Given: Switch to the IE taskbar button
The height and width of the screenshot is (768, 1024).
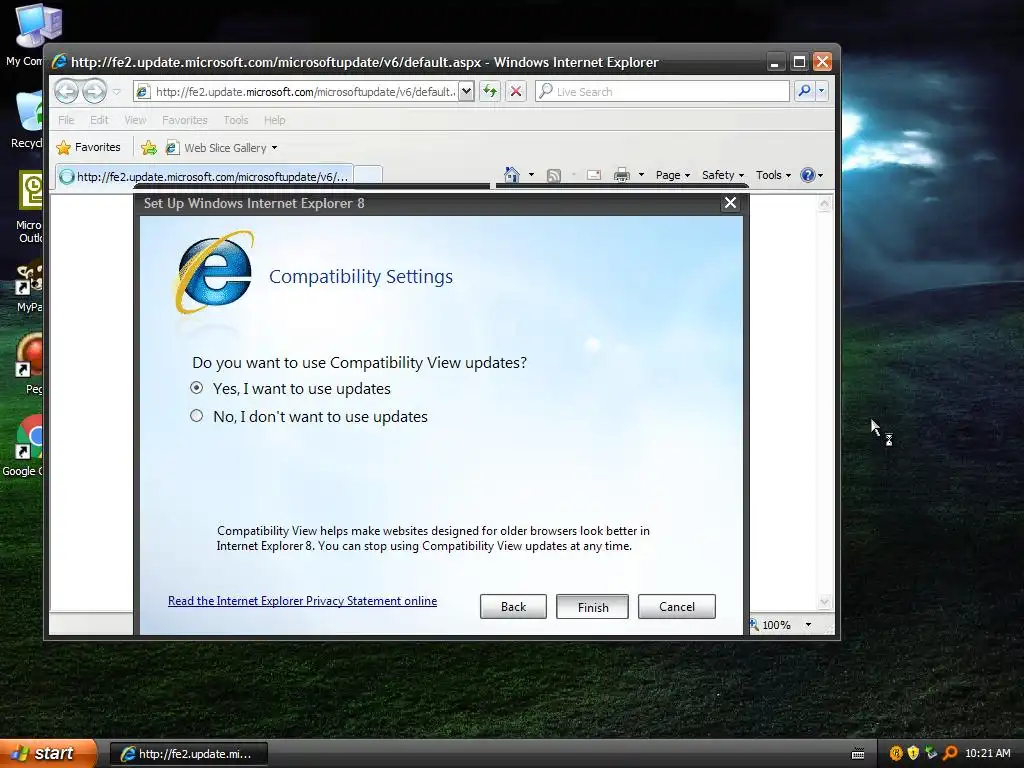Looking at the screenshot, I should pos(189,754).
